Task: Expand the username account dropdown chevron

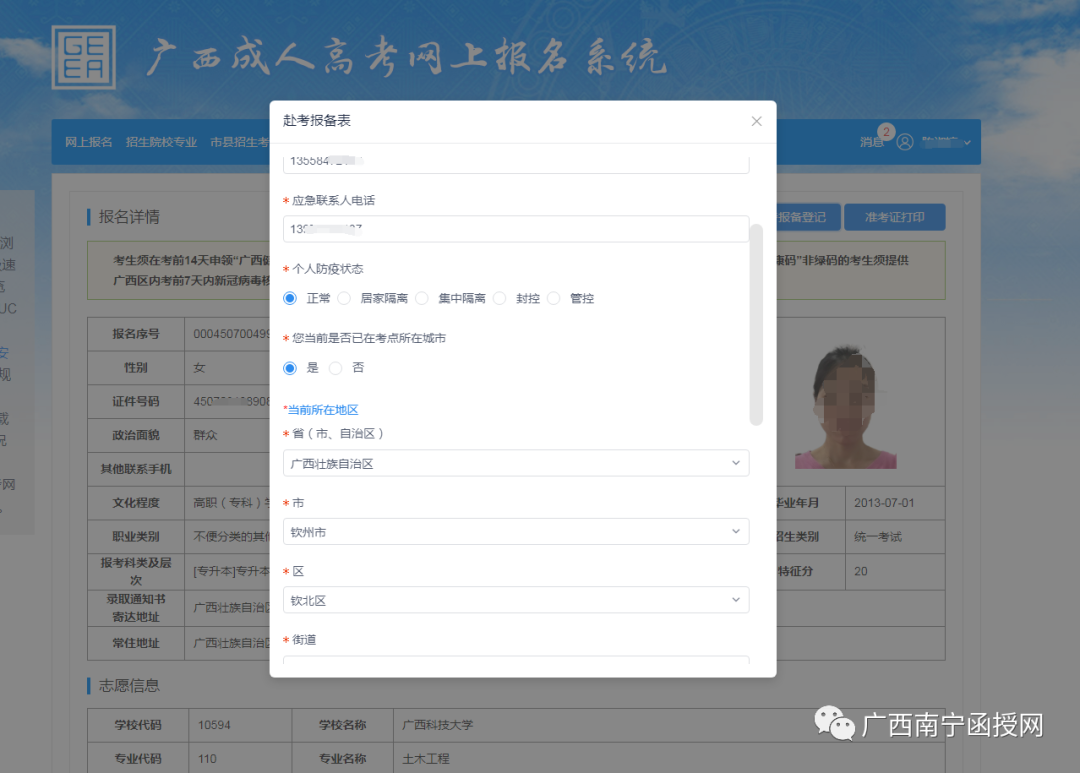Action: click(x=968, y=142)
